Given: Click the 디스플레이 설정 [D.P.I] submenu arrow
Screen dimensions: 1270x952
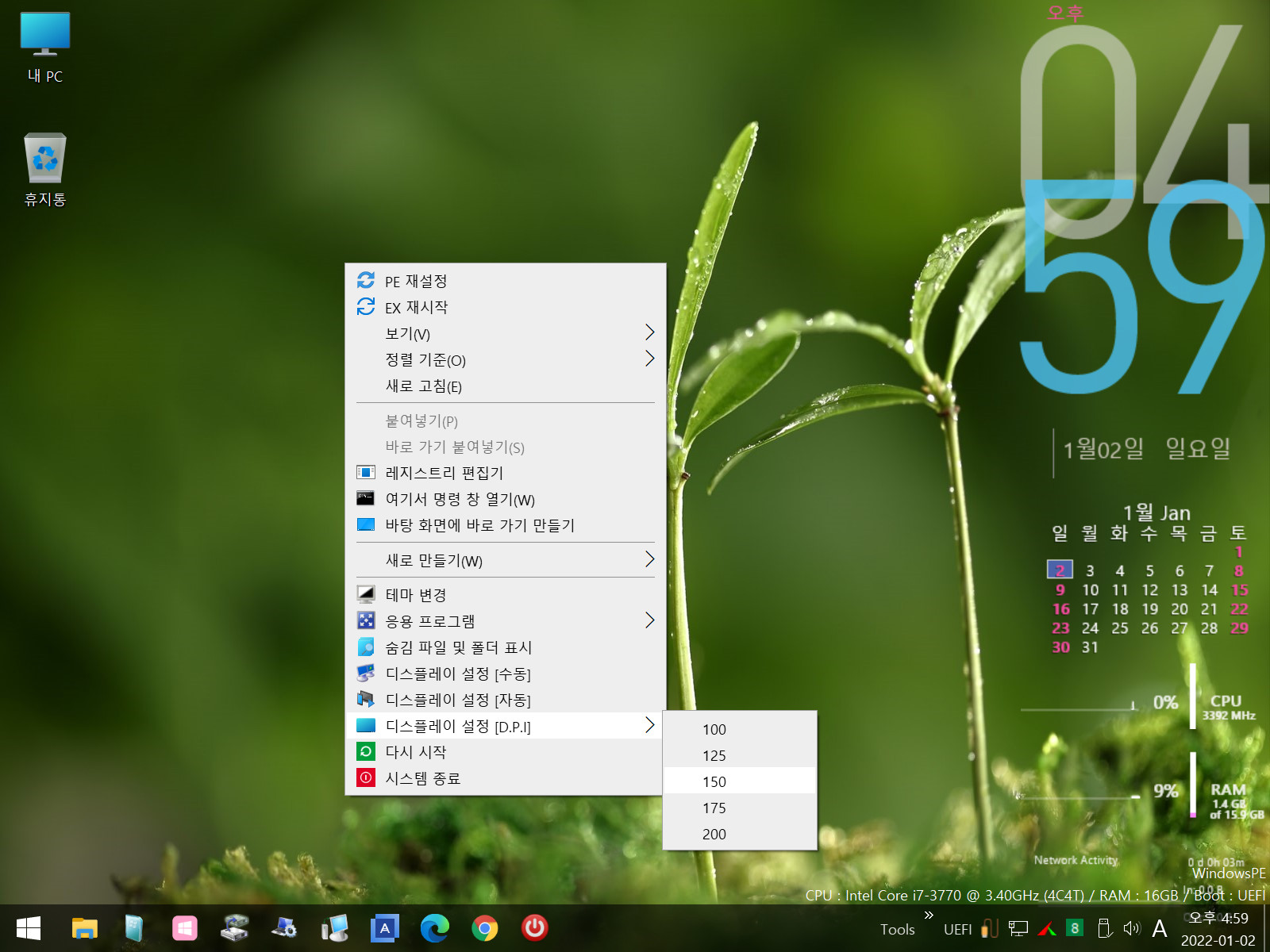Looking at the screenshot, I should click(649, 725).
